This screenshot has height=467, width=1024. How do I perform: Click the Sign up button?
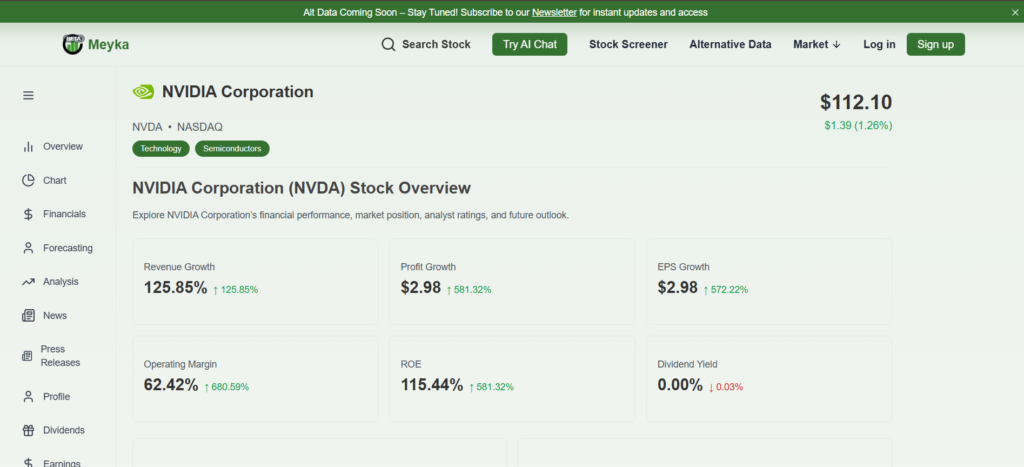click(x=935, y=44)
